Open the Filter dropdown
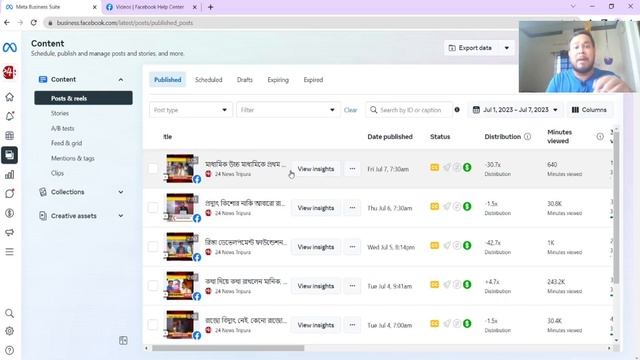The height and width of the screenshot is (360, 640). click(x=288, y=110)
